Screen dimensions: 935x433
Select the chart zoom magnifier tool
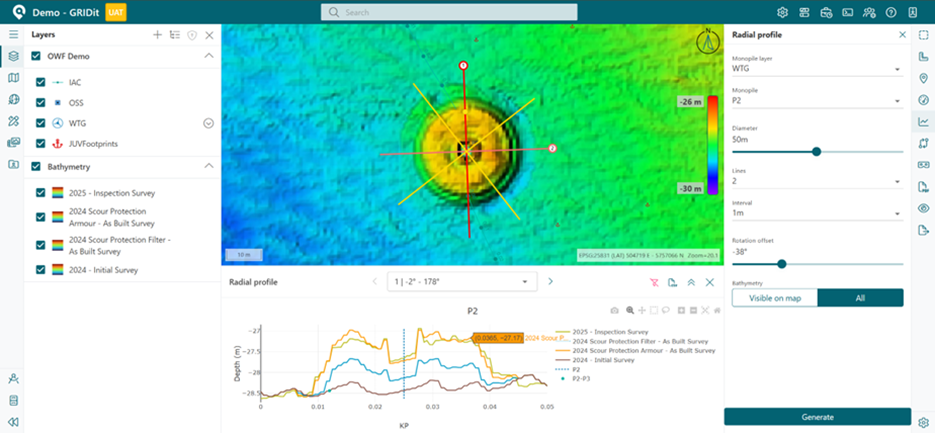tap(630, 310)
